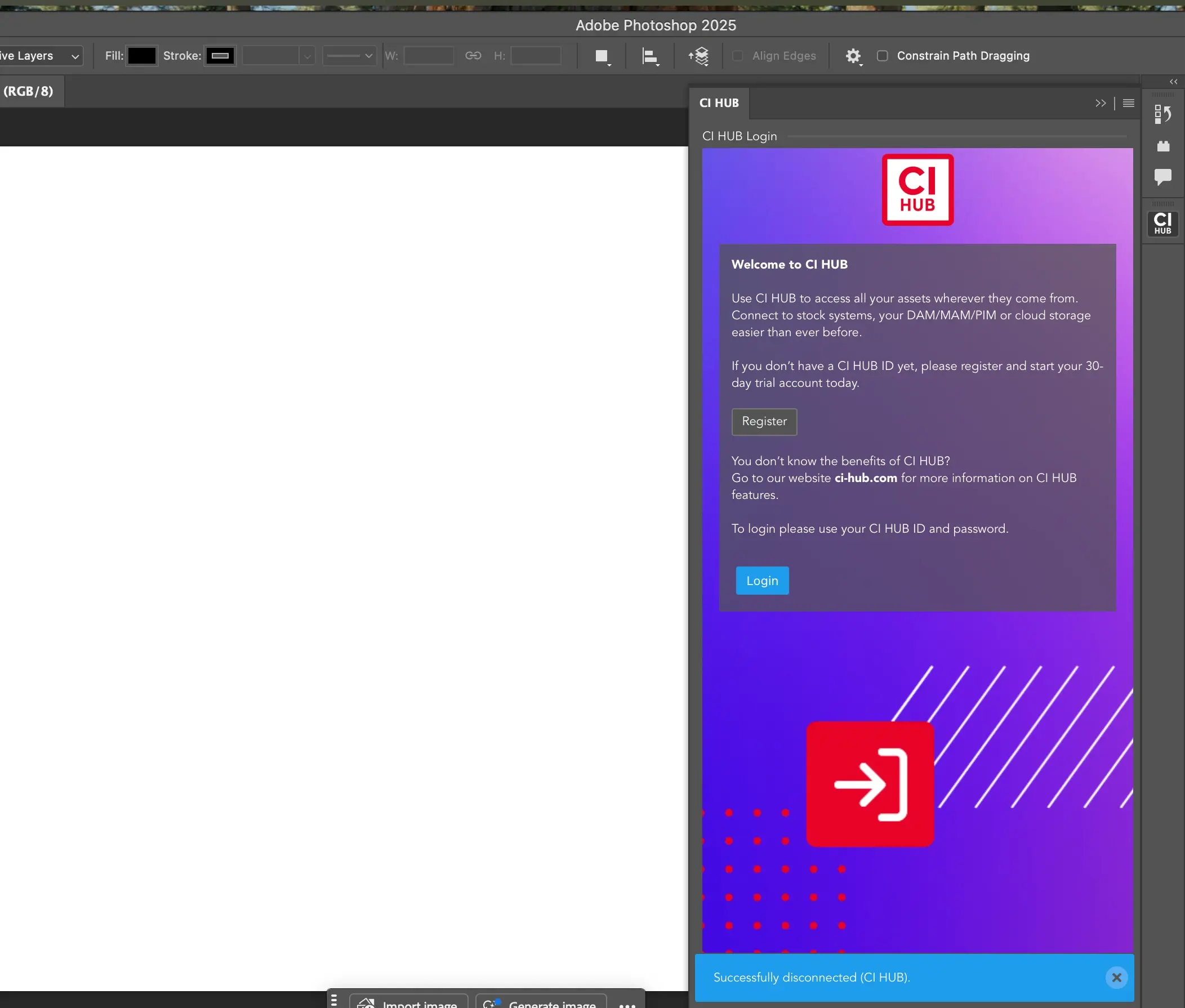Open the ci-hub.com website link
Viewport: 1185px width, 1008px height.
point(866,478)
